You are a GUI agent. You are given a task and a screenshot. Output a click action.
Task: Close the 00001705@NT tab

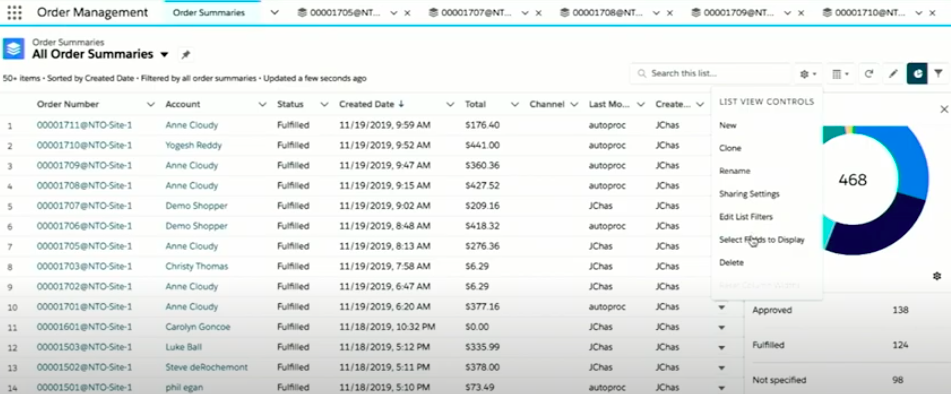click(x=407, y=13)
